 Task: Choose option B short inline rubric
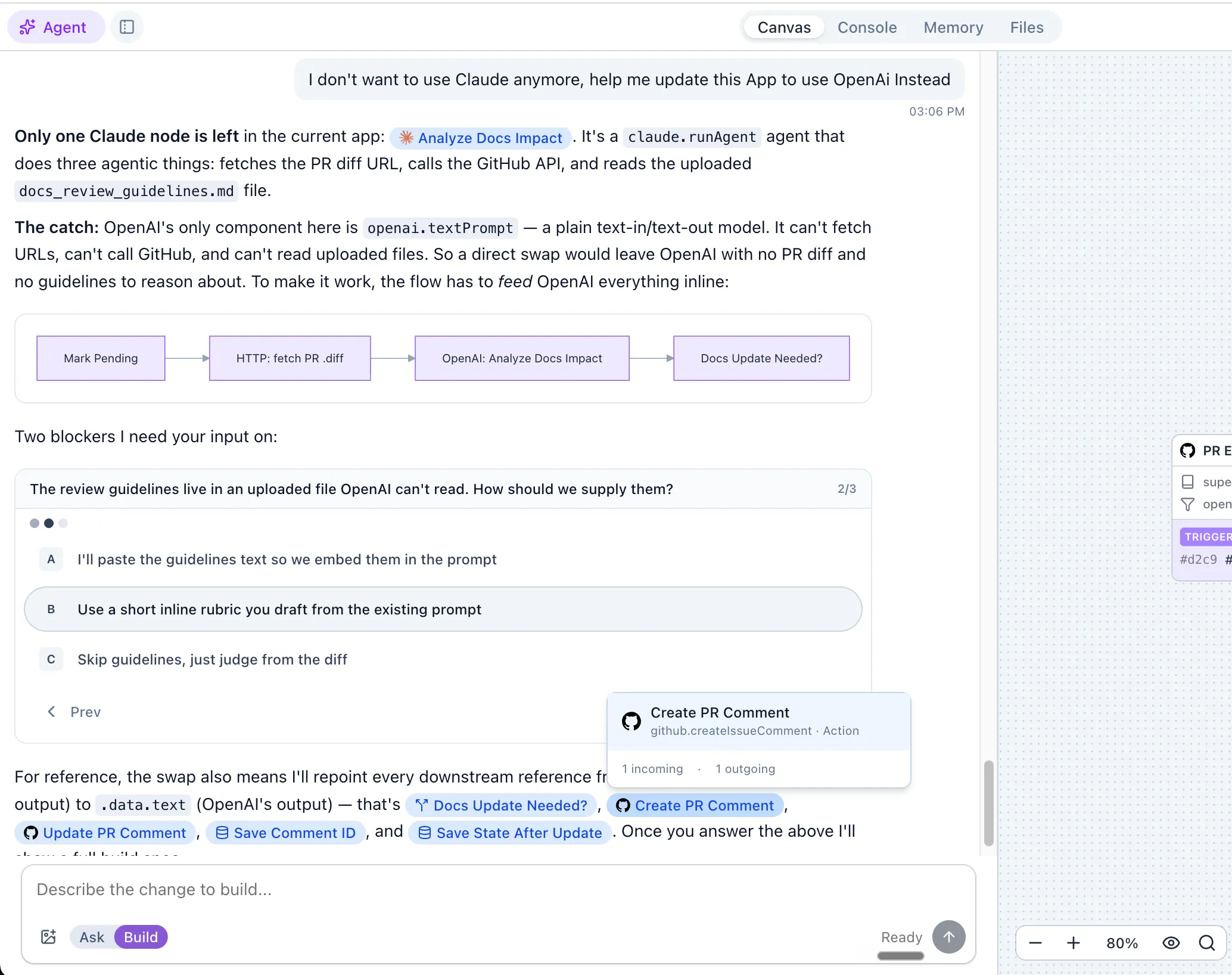click(x=443, y=609)
